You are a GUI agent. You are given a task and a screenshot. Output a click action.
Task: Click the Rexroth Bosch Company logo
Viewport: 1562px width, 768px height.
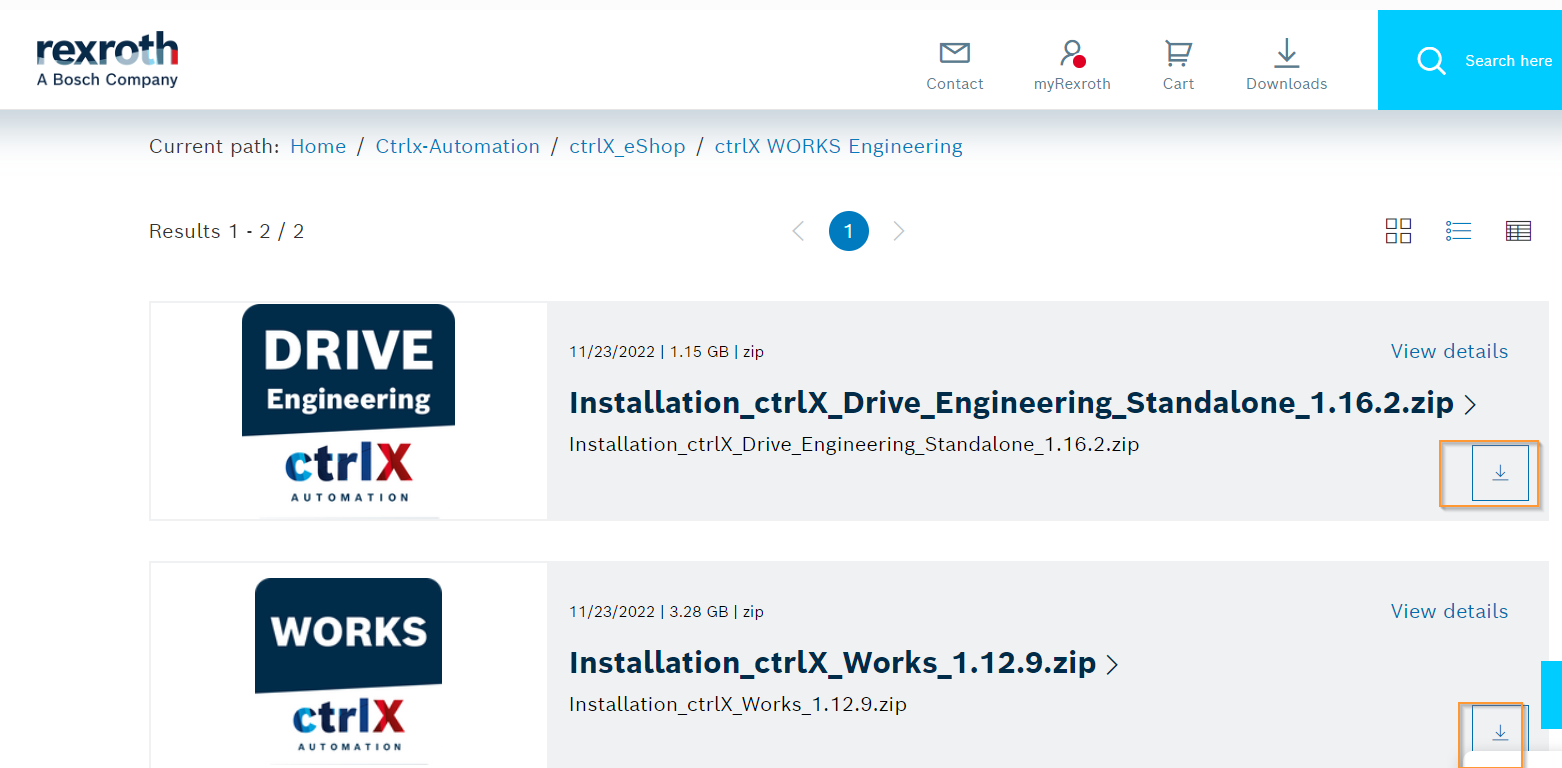(107, 60)
